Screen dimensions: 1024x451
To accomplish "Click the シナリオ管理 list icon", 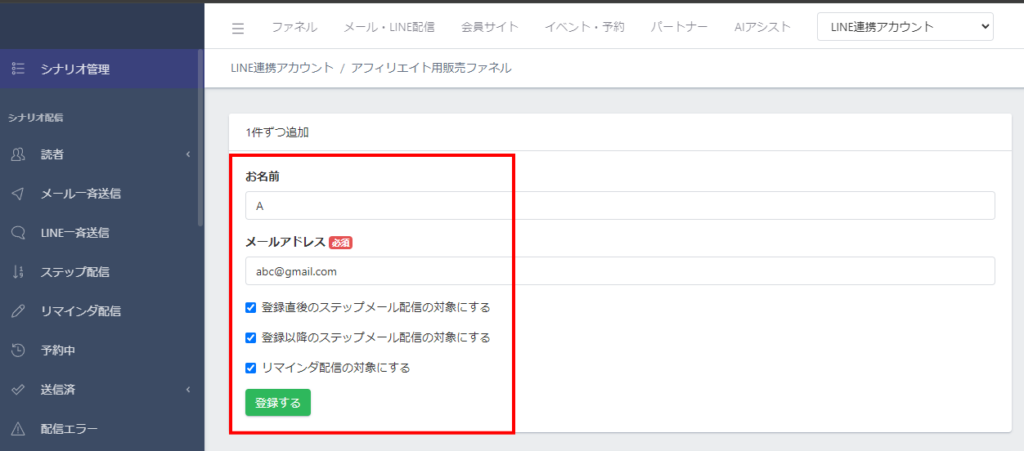I will coord(17,69).
